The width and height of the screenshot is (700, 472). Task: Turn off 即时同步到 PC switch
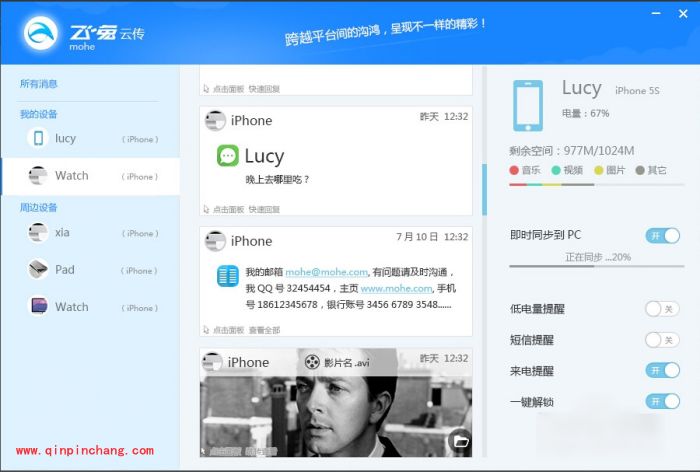(662, 235)
